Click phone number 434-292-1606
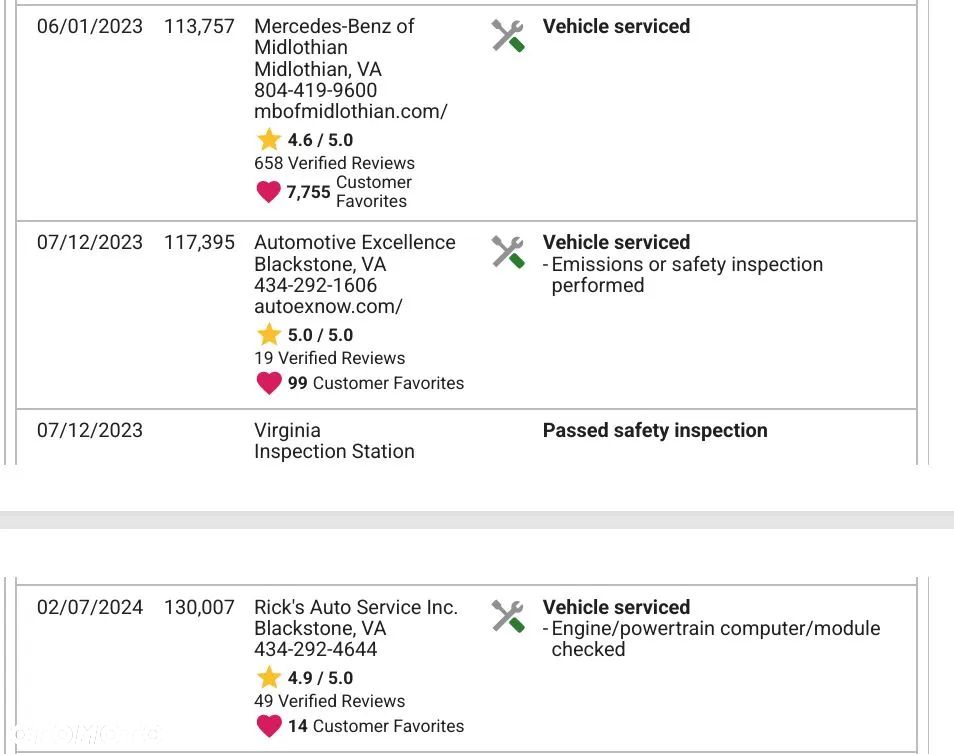 tap(315, 286)
